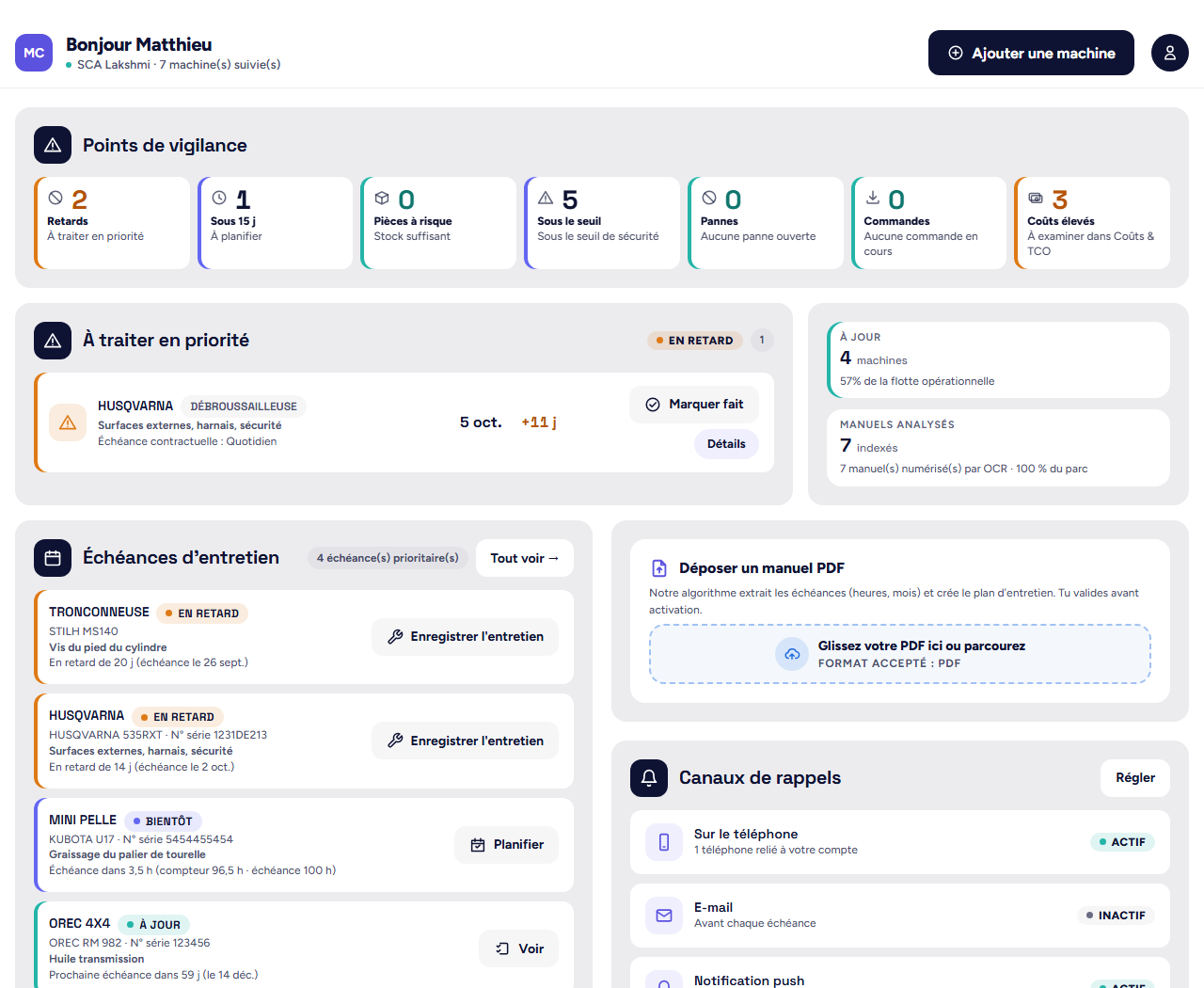Click the +11 j delay value
1204x988 pixels.
(539, 422)
